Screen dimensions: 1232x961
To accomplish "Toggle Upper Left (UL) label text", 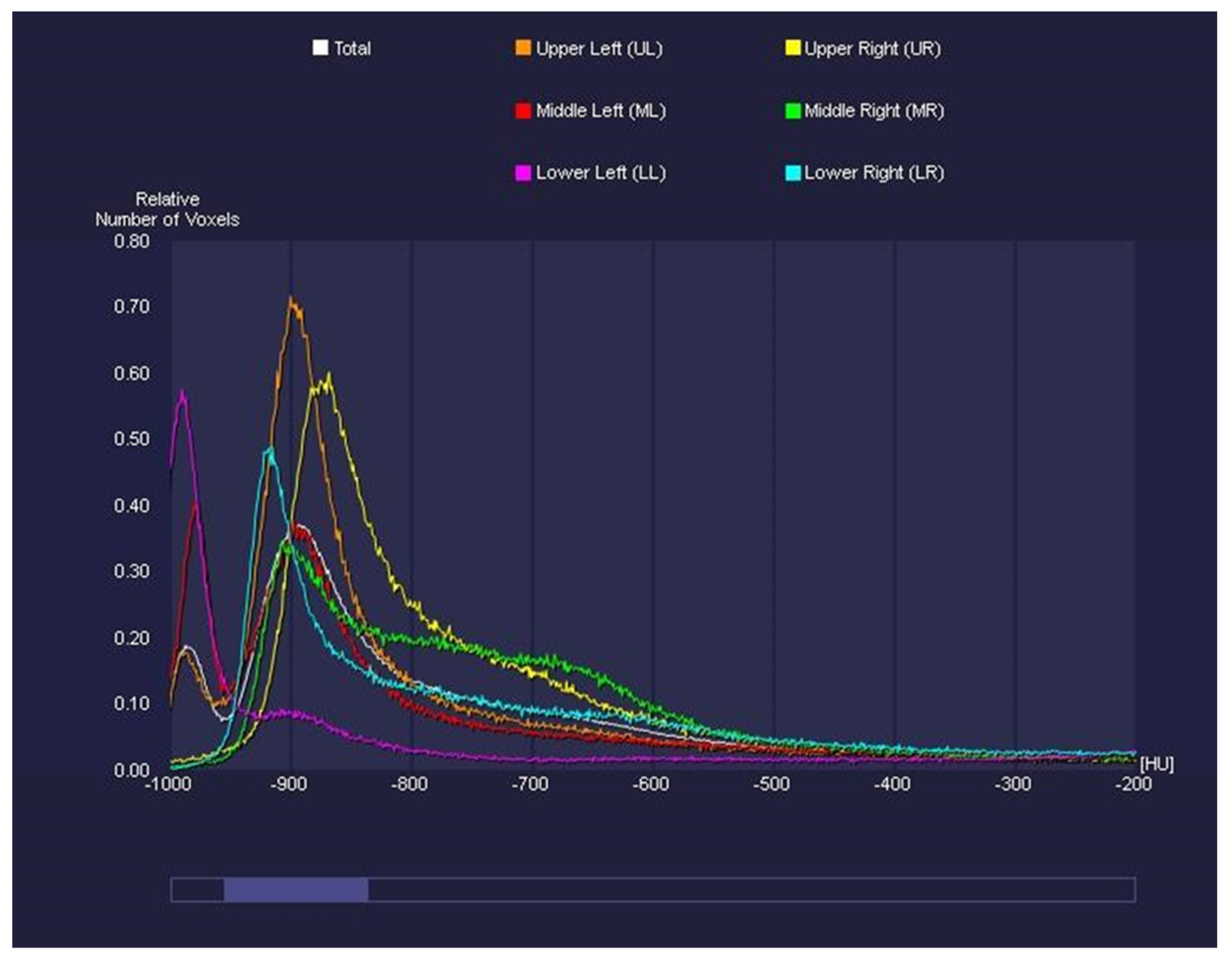I will pyautogui.click(x=599, y=49).
